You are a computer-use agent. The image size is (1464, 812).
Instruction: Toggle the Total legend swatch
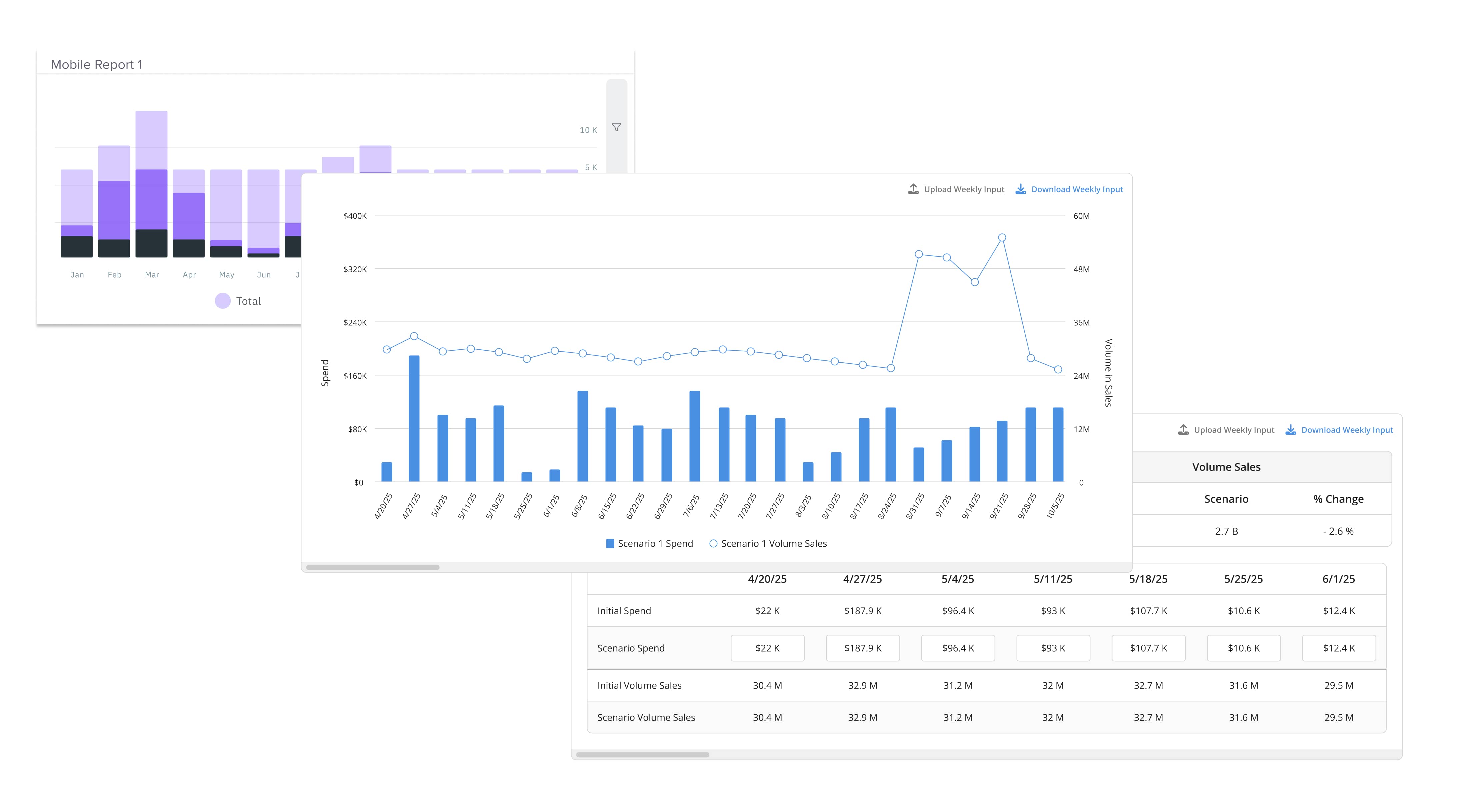tap(223, 301)
